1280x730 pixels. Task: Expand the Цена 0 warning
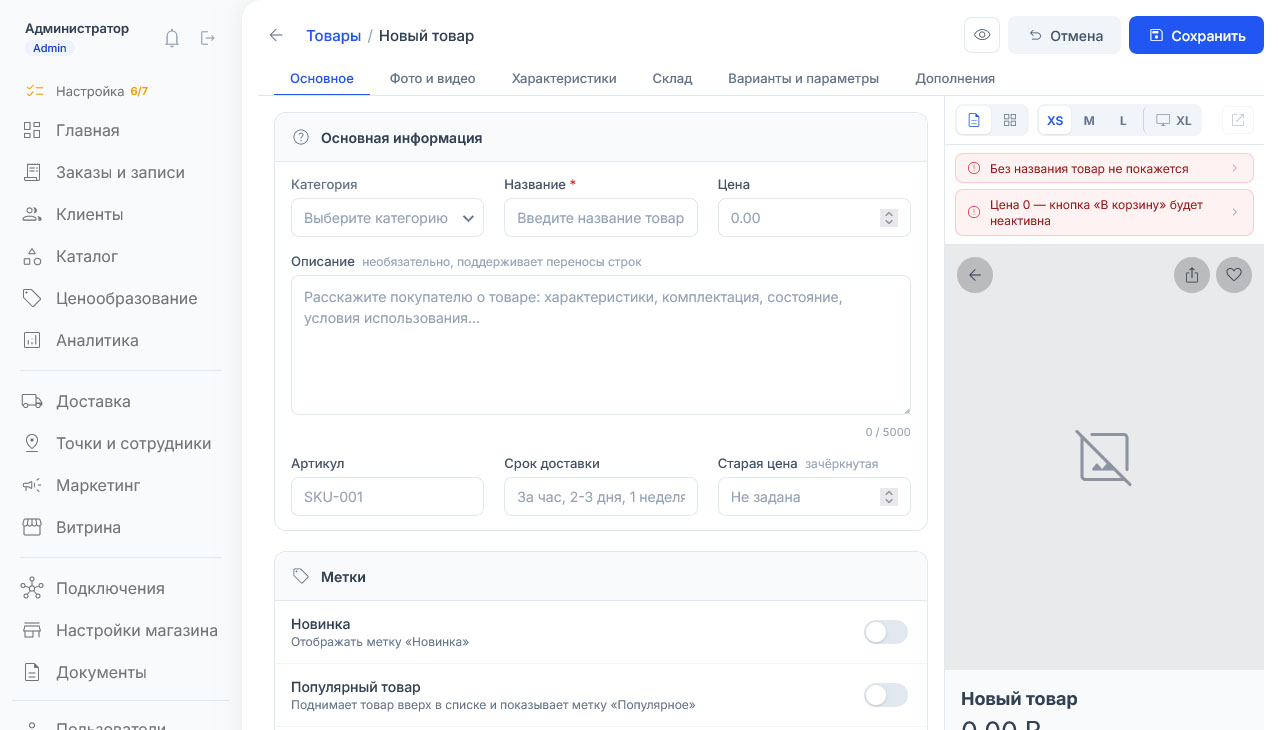tap(1104, 213)
